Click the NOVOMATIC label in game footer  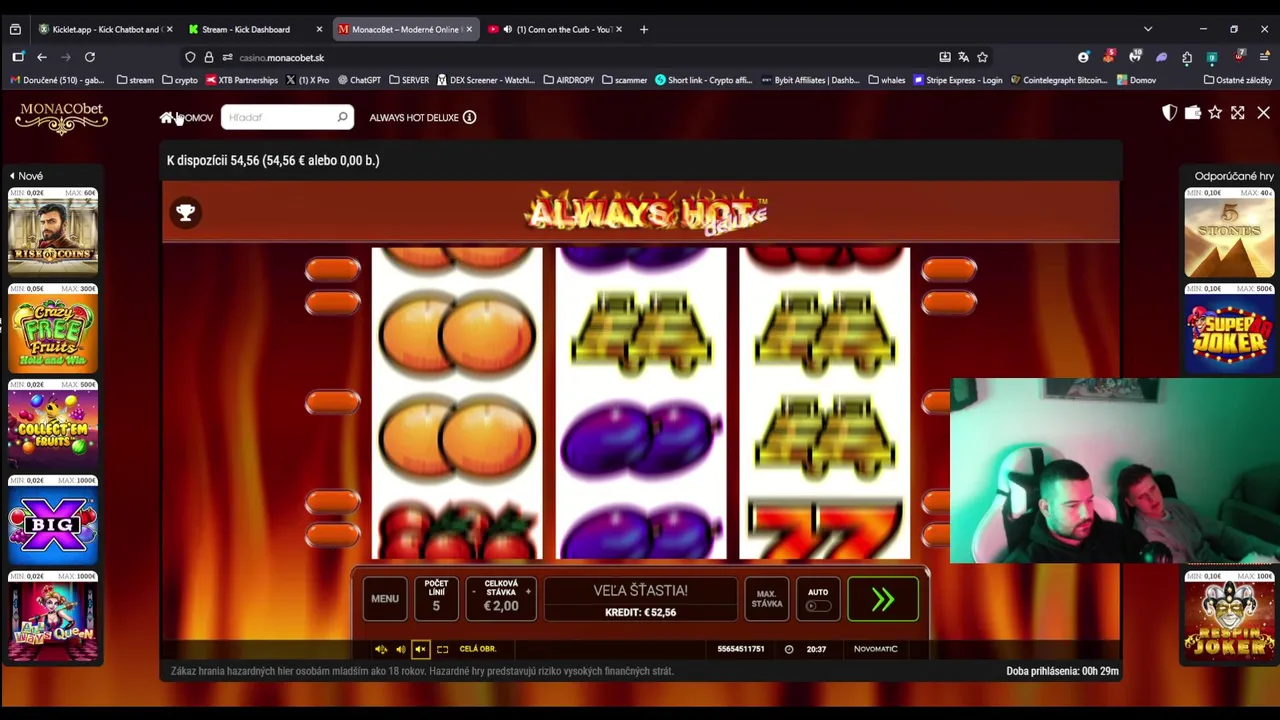coord(875,649)
